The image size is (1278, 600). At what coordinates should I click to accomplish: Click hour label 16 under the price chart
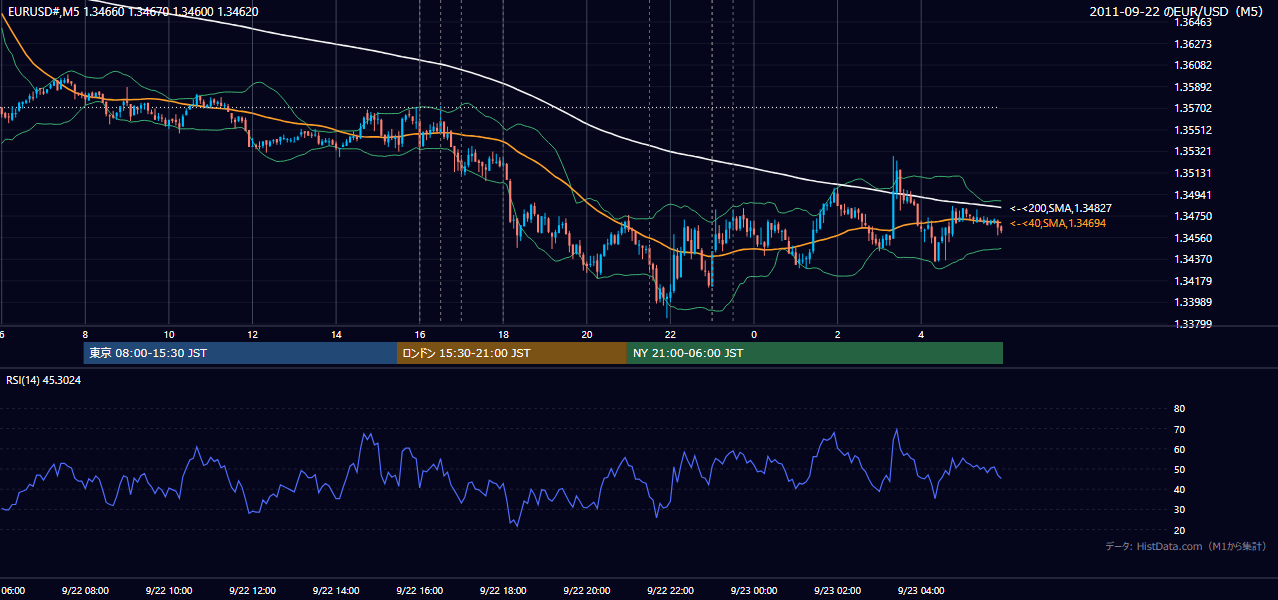(420, 334)
